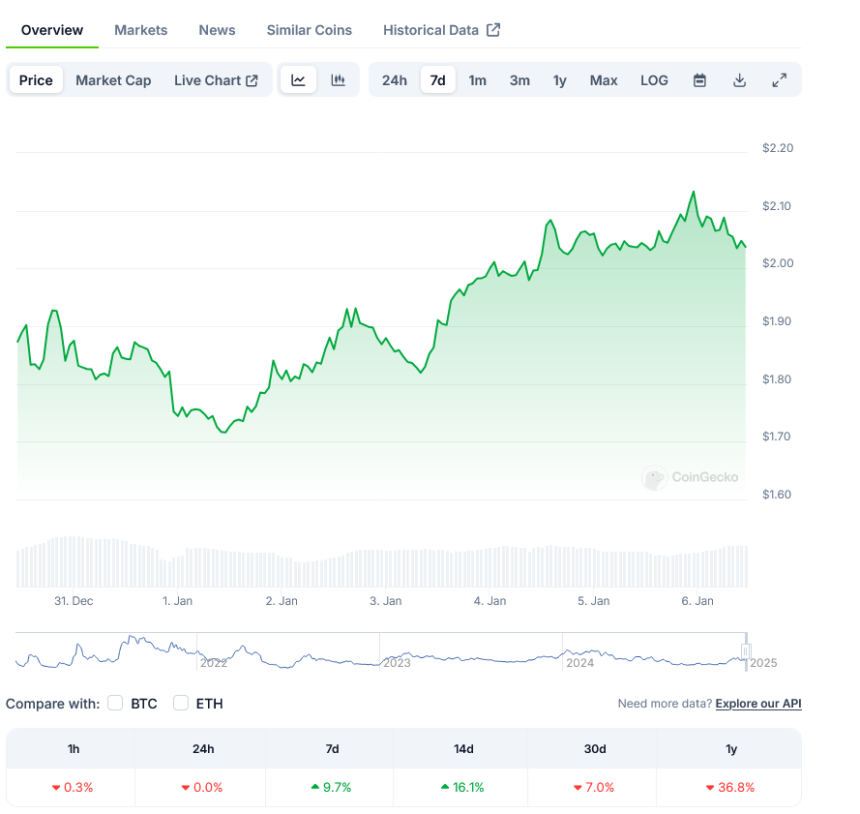Click Explore our API link
860x814 pixels.
[x=758, y=704]
